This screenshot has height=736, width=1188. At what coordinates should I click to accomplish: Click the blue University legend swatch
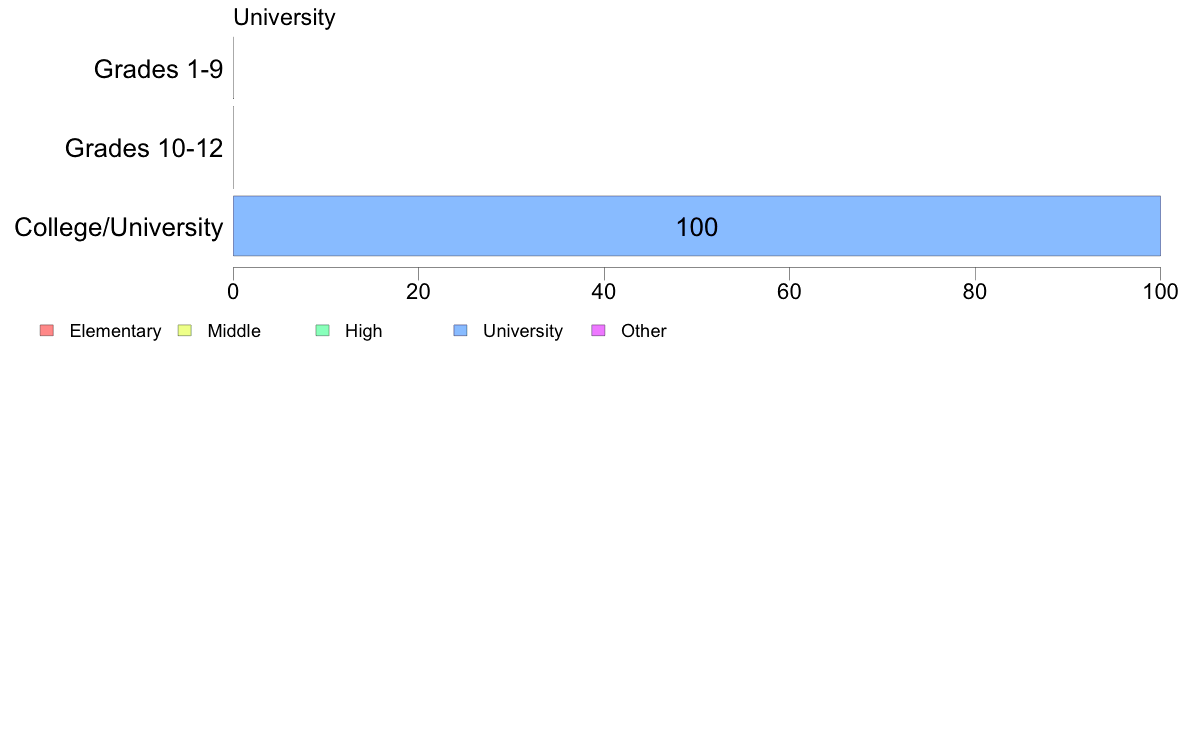pyautogui.click(x=460, y=331)
